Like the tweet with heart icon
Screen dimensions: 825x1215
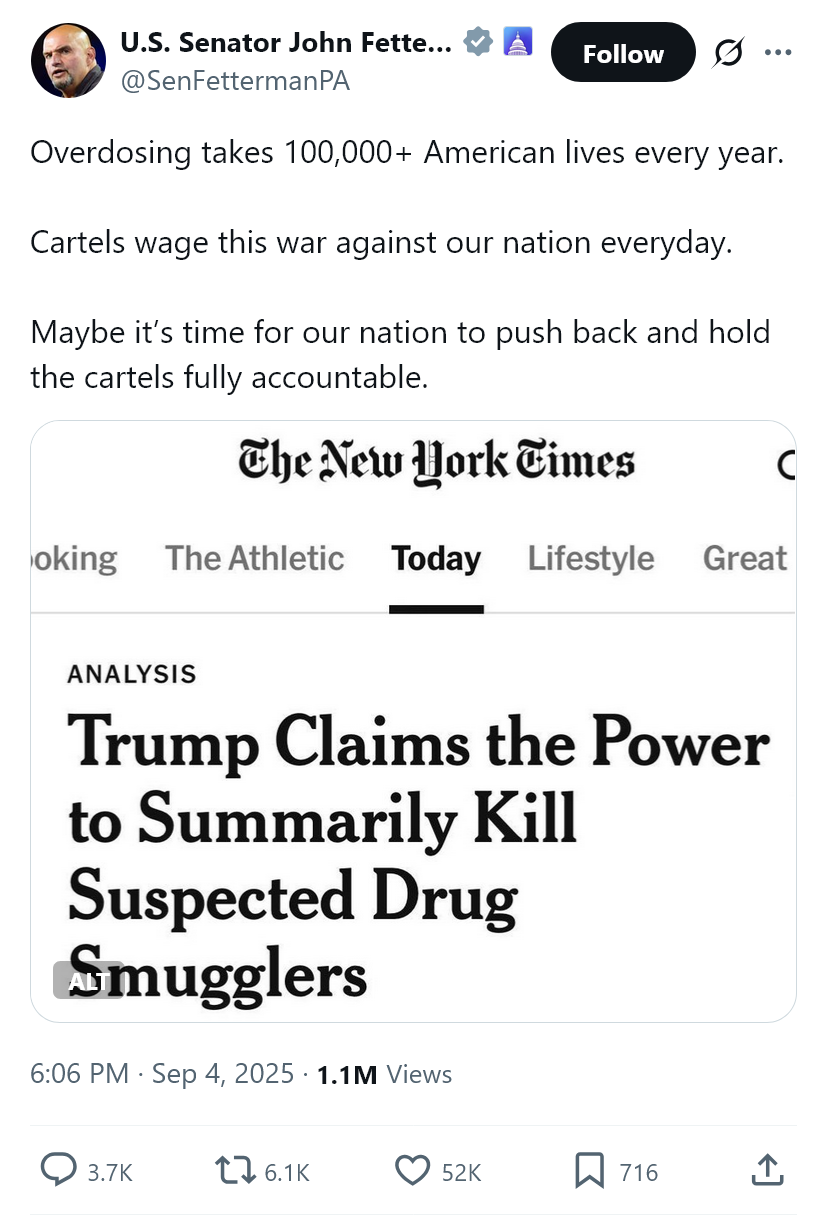pos(412,1171)
